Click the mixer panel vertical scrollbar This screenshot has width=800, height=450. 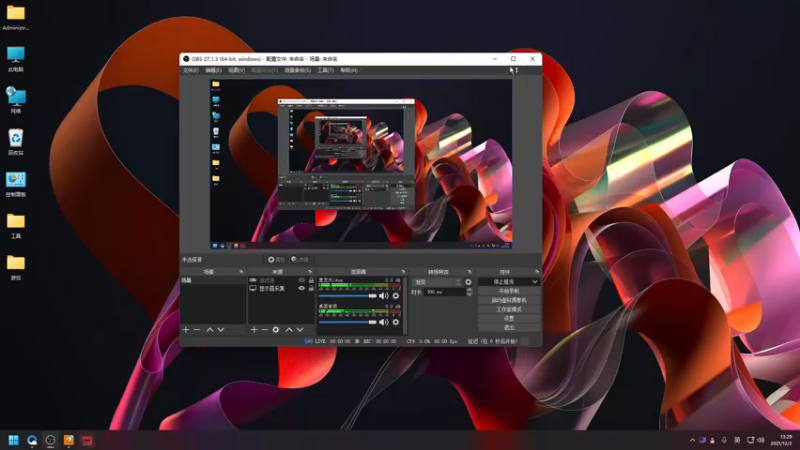pos(406,306)
